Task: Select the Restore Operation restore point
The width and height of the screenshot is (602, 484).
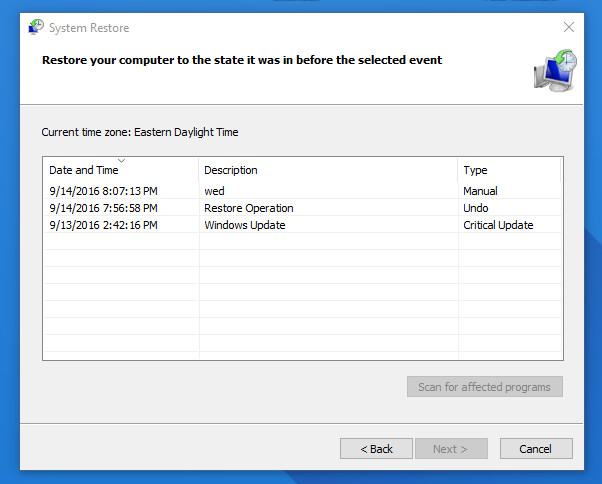Action: click(x=303, y=208)
